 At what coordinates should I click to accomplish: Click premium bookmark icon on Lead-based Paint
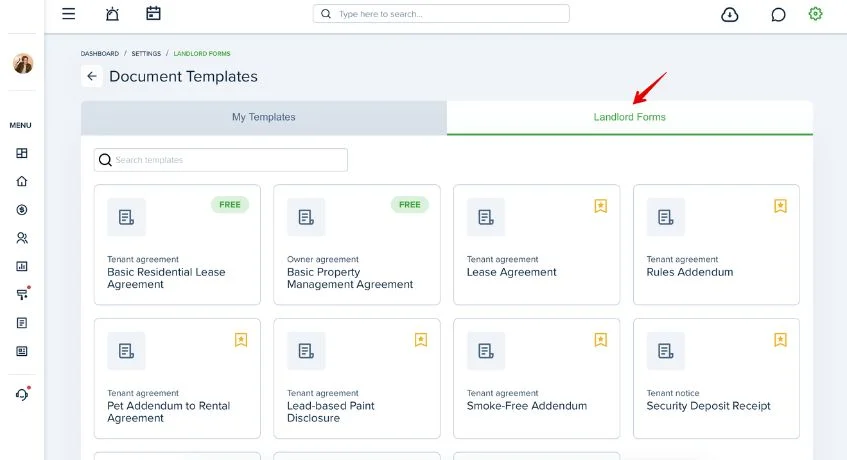421,340
